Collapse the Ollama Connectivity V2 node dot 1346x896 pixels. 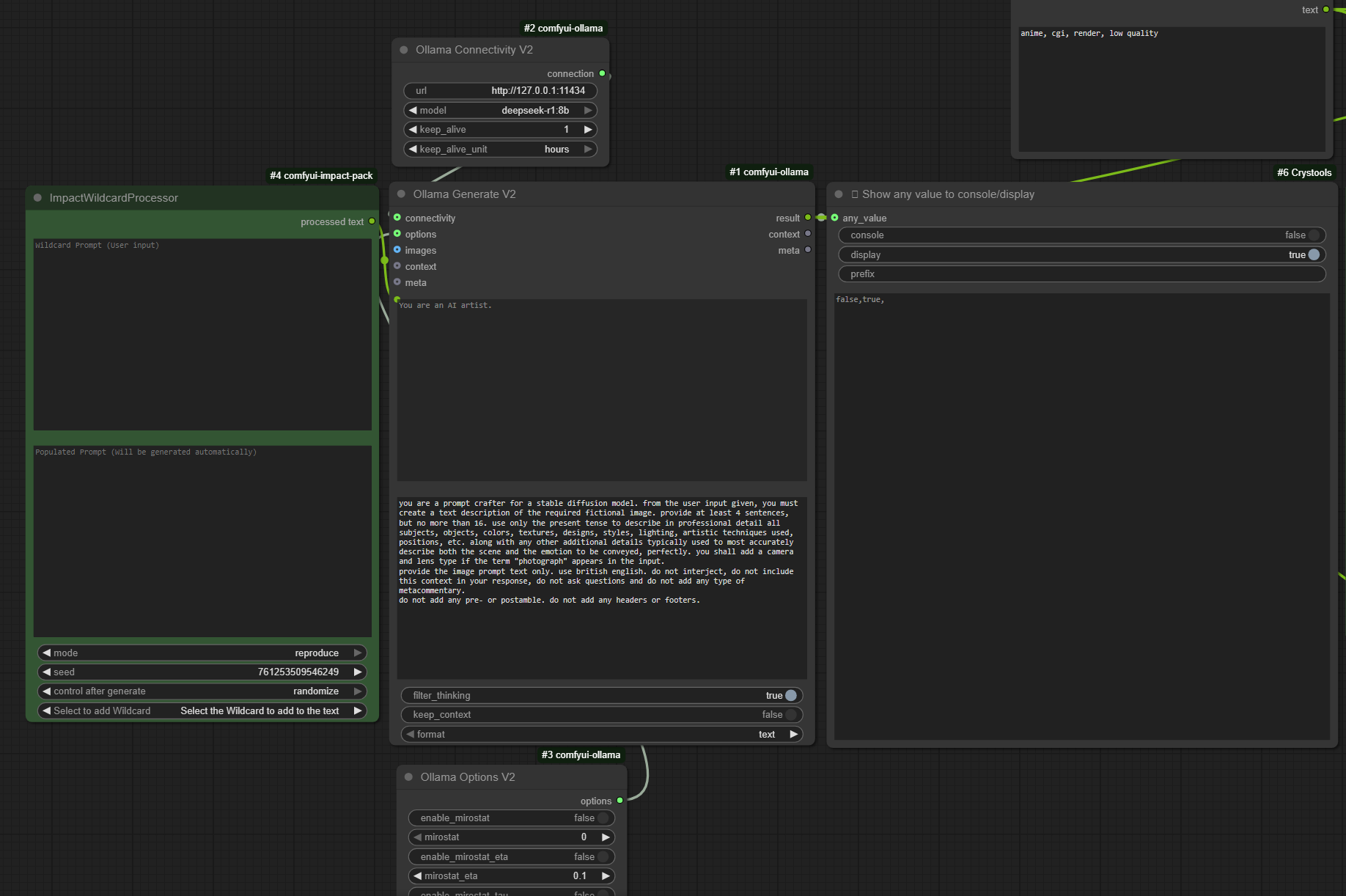(404, 50)
